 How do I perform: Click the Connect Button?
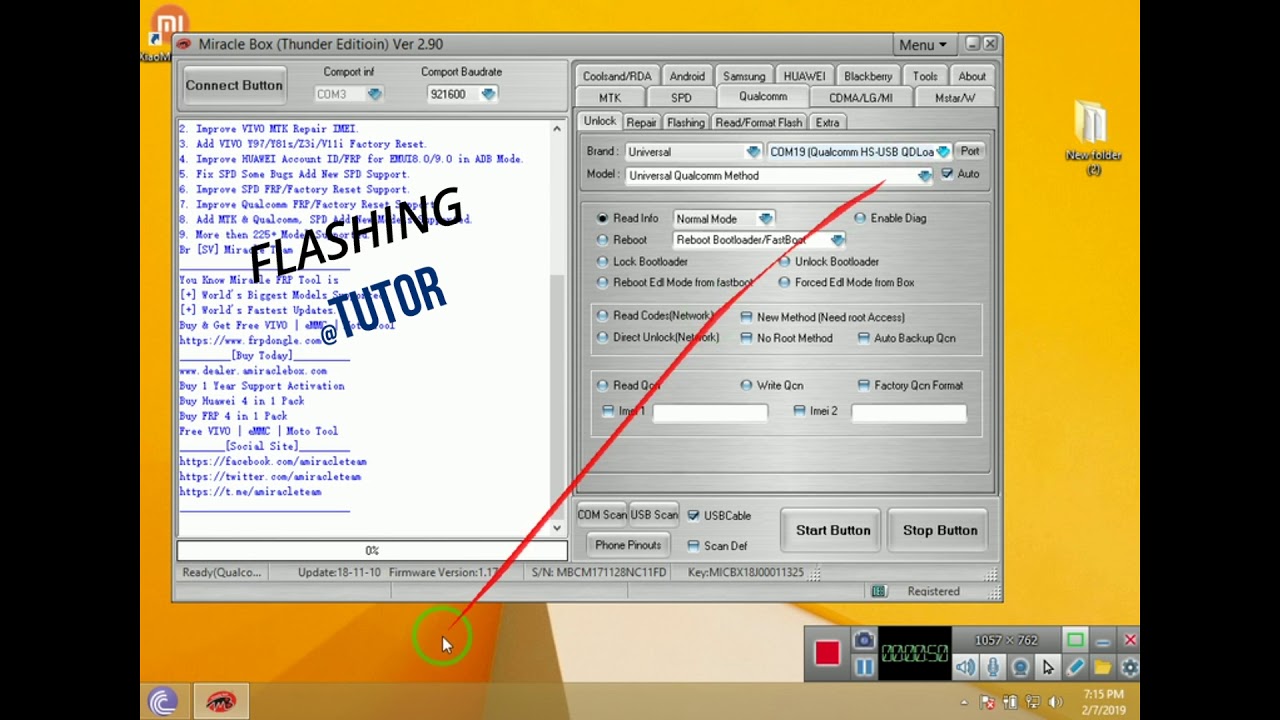tap(234, 85)
